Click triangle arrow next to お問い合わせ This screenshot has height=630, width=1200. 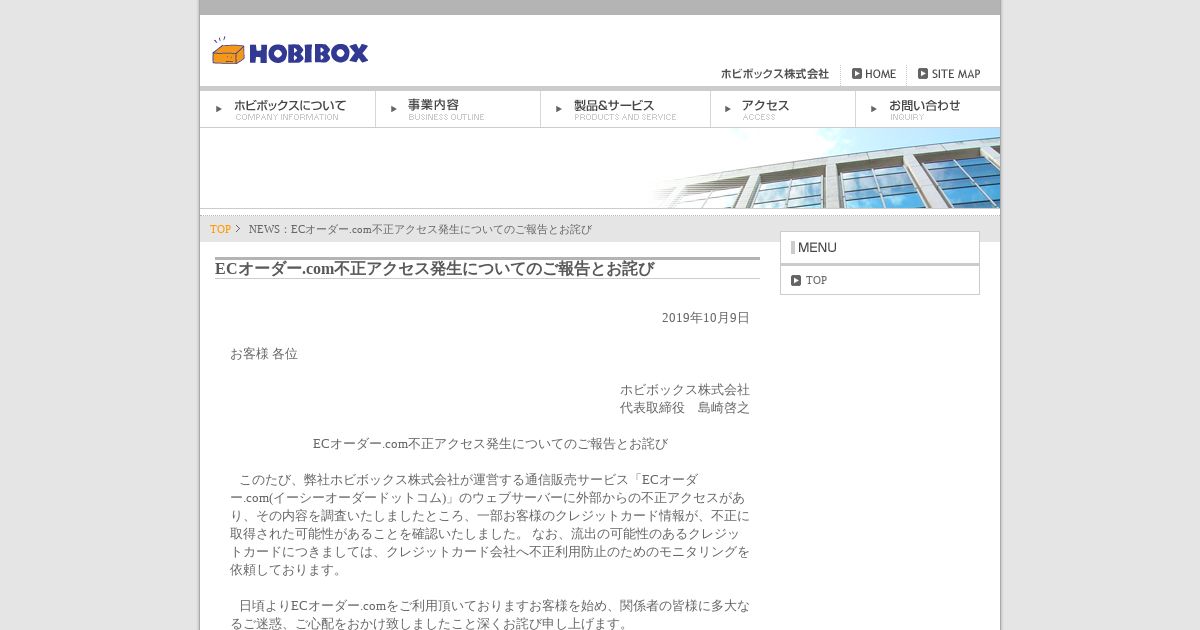pyautogui.click(x=874, y=109)
